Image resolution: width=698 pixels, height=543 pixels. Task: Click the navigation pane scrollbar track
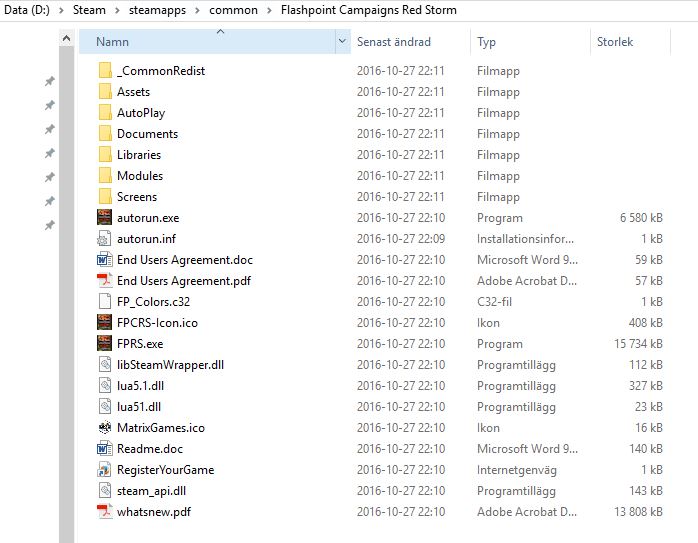(x=66, y=294)
